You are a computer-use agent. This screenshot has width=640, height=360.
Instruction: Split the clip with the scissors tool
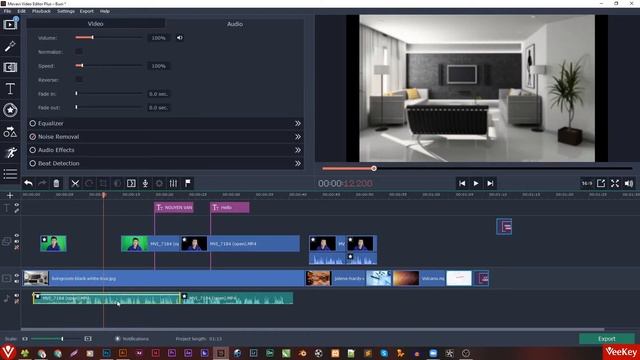75,183
